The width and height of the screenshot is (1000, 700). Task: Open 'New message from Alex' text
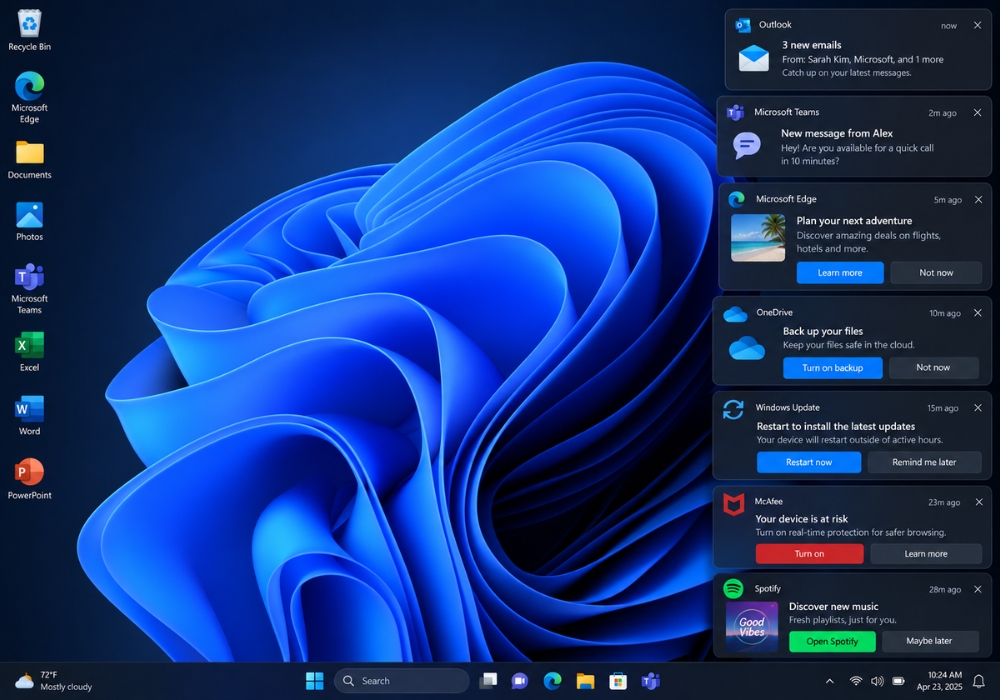point(837,133)
